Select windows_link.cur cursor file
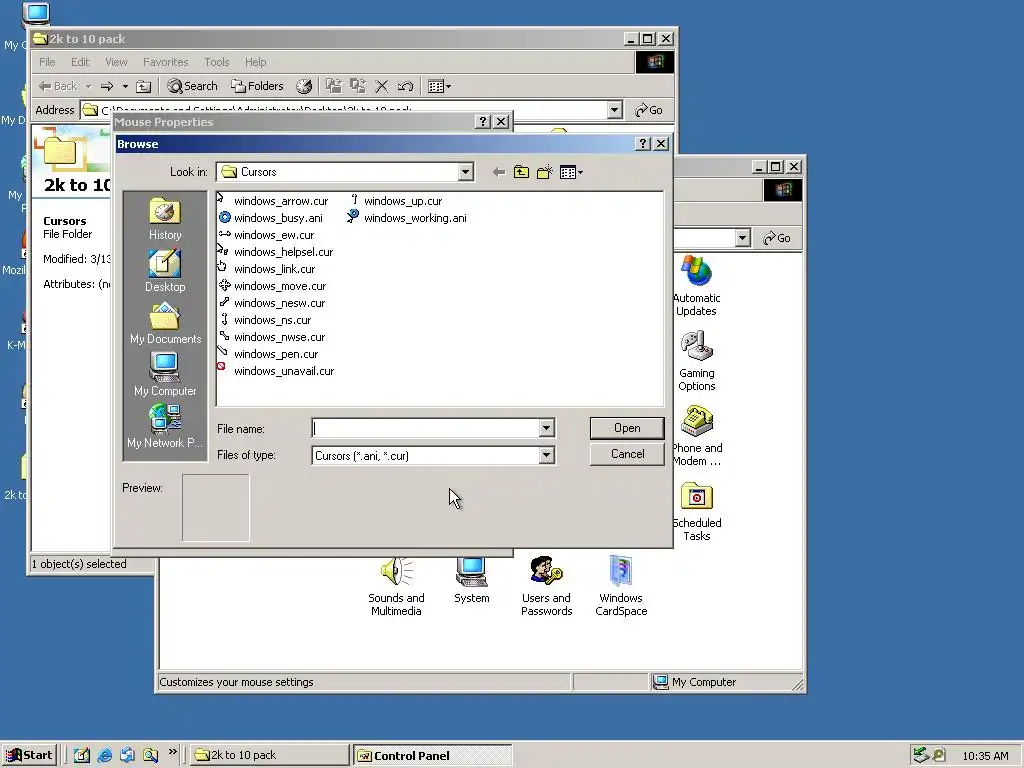This screenshot has width=1024, height=768. point(267,269)
